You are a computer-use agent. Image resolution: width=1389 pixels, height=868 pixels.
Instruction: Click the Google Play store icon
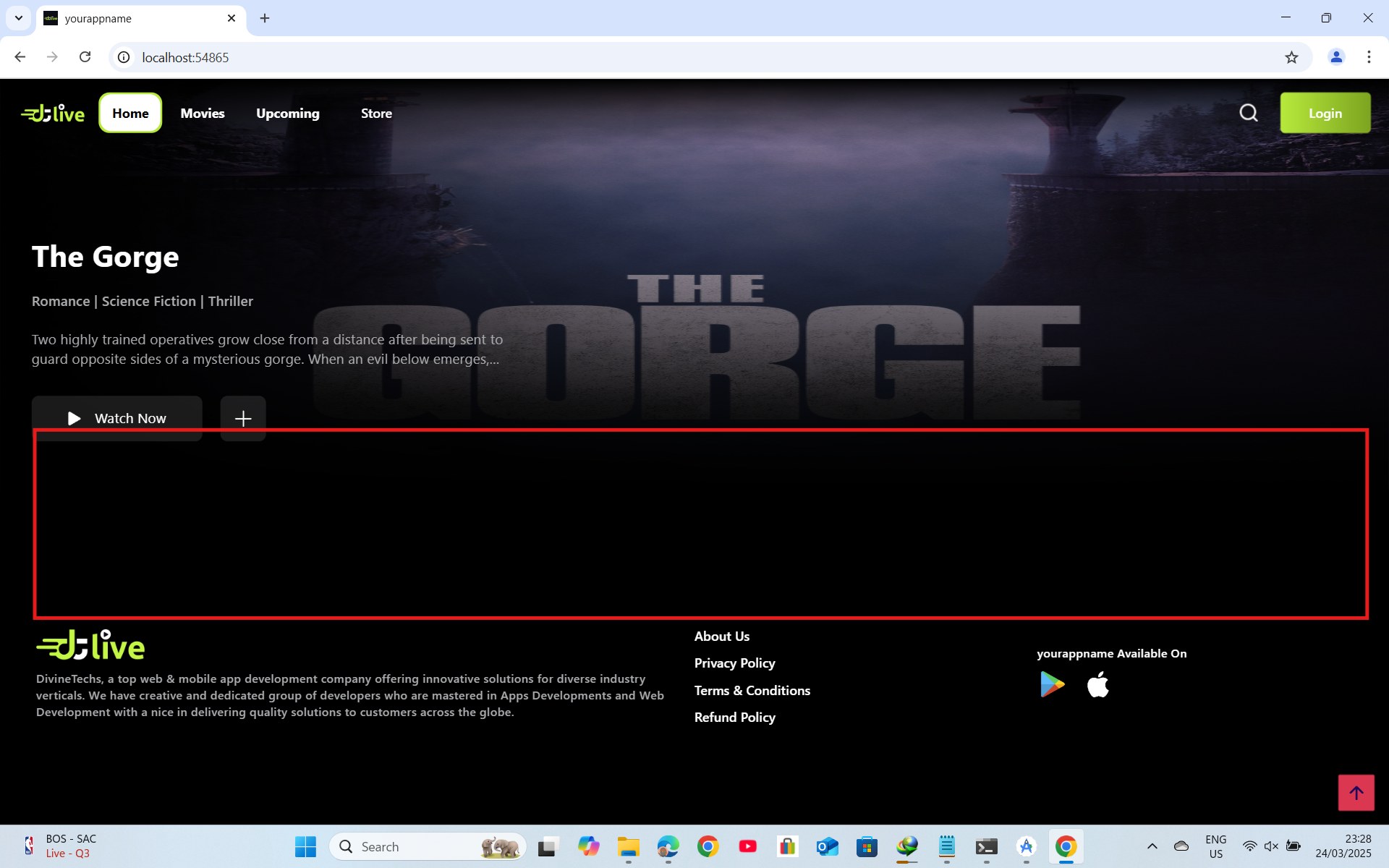click(x=1052, y=684)
